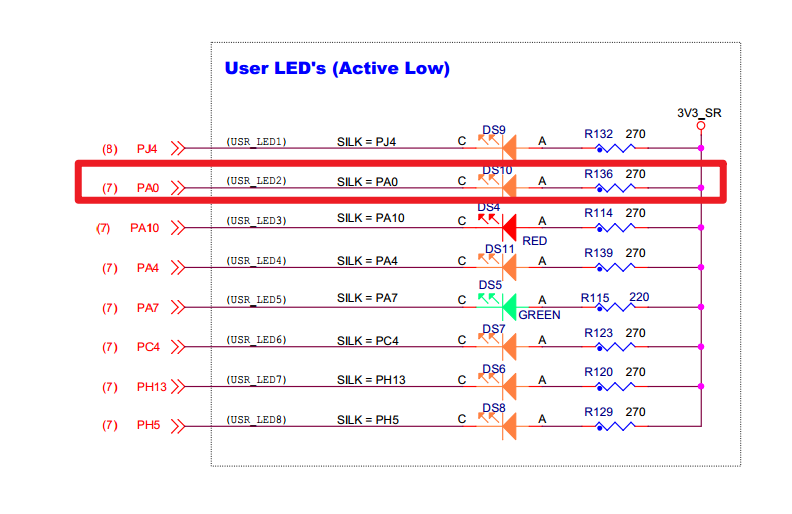Click the DS6 LED symbol

tap(503, 385)
